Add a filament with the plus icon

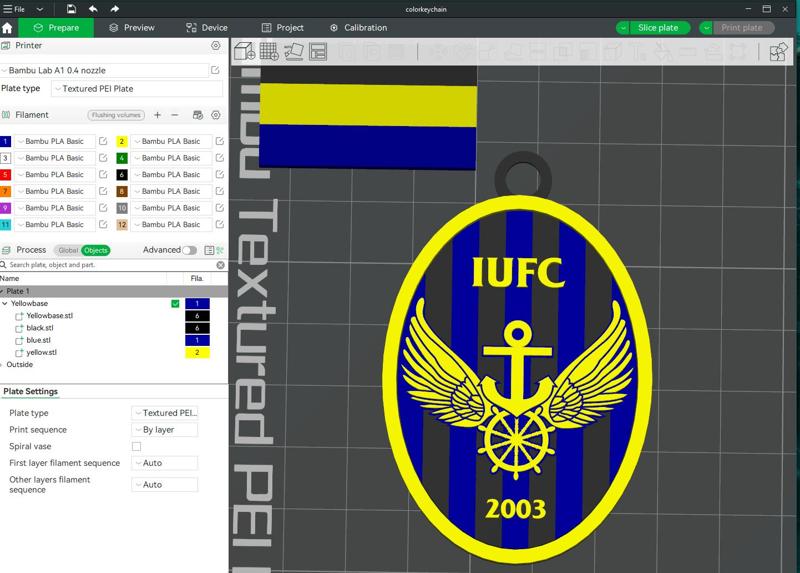(x=157, y=115)
